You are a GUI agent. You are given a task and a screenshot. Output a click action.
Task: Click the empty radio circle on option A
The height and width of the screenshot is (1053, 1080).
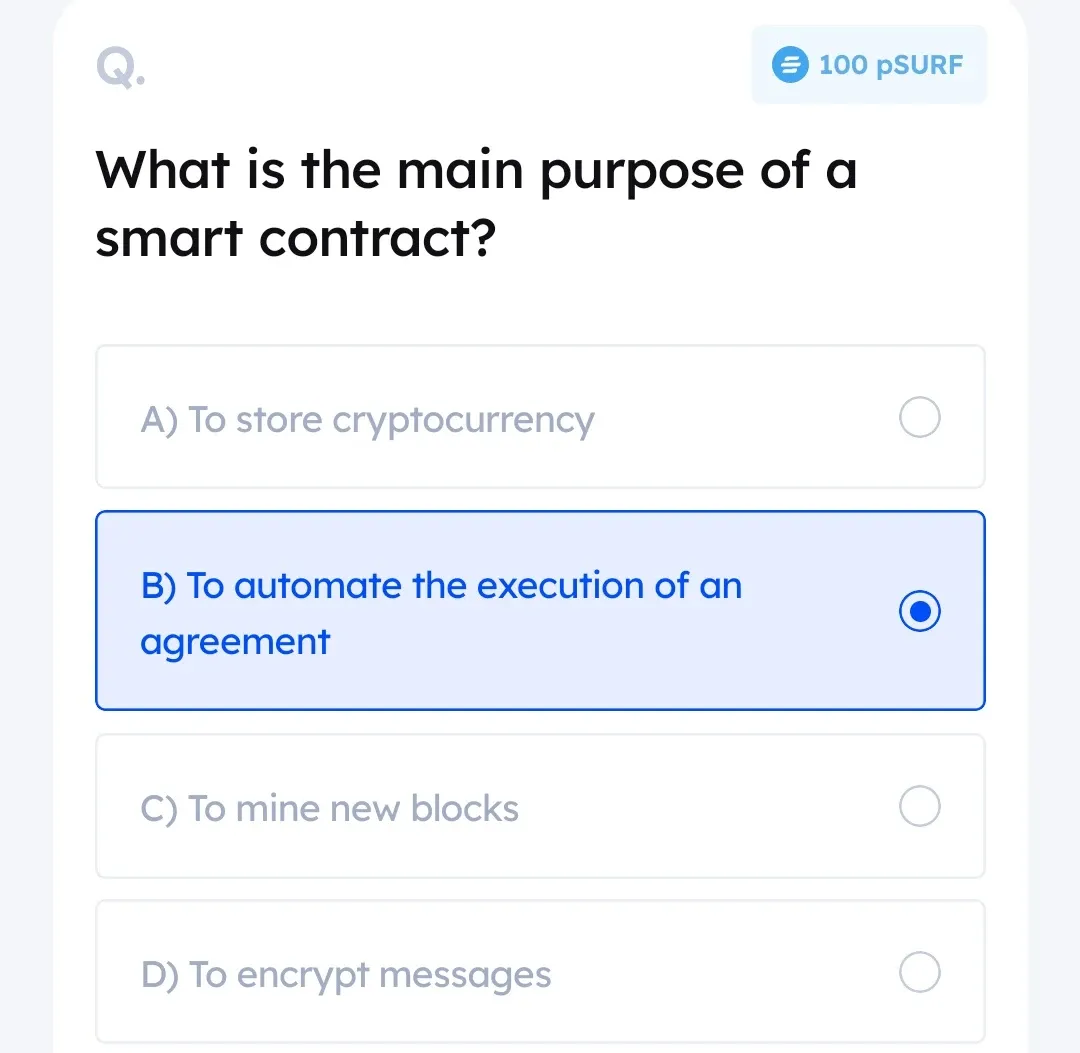point(919,417)
